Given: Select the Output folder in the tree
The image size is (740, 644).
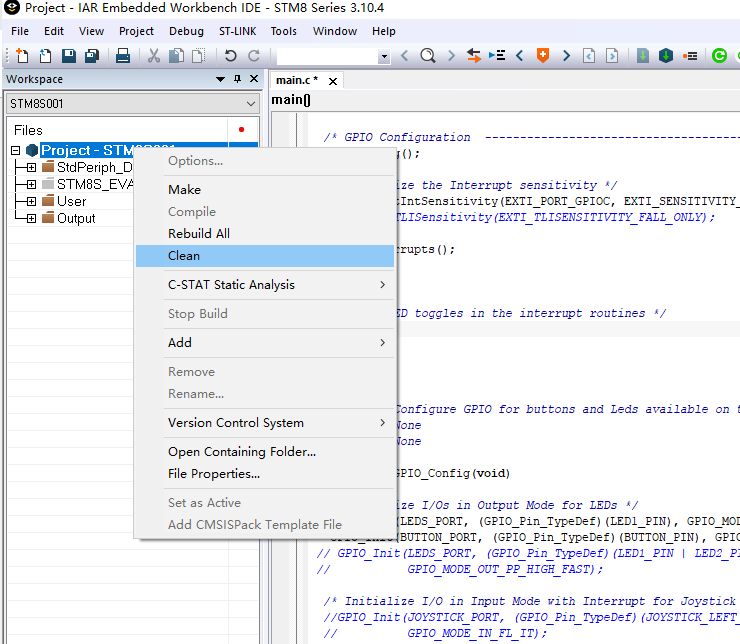Looking at the screenshot, I should 76,218.
